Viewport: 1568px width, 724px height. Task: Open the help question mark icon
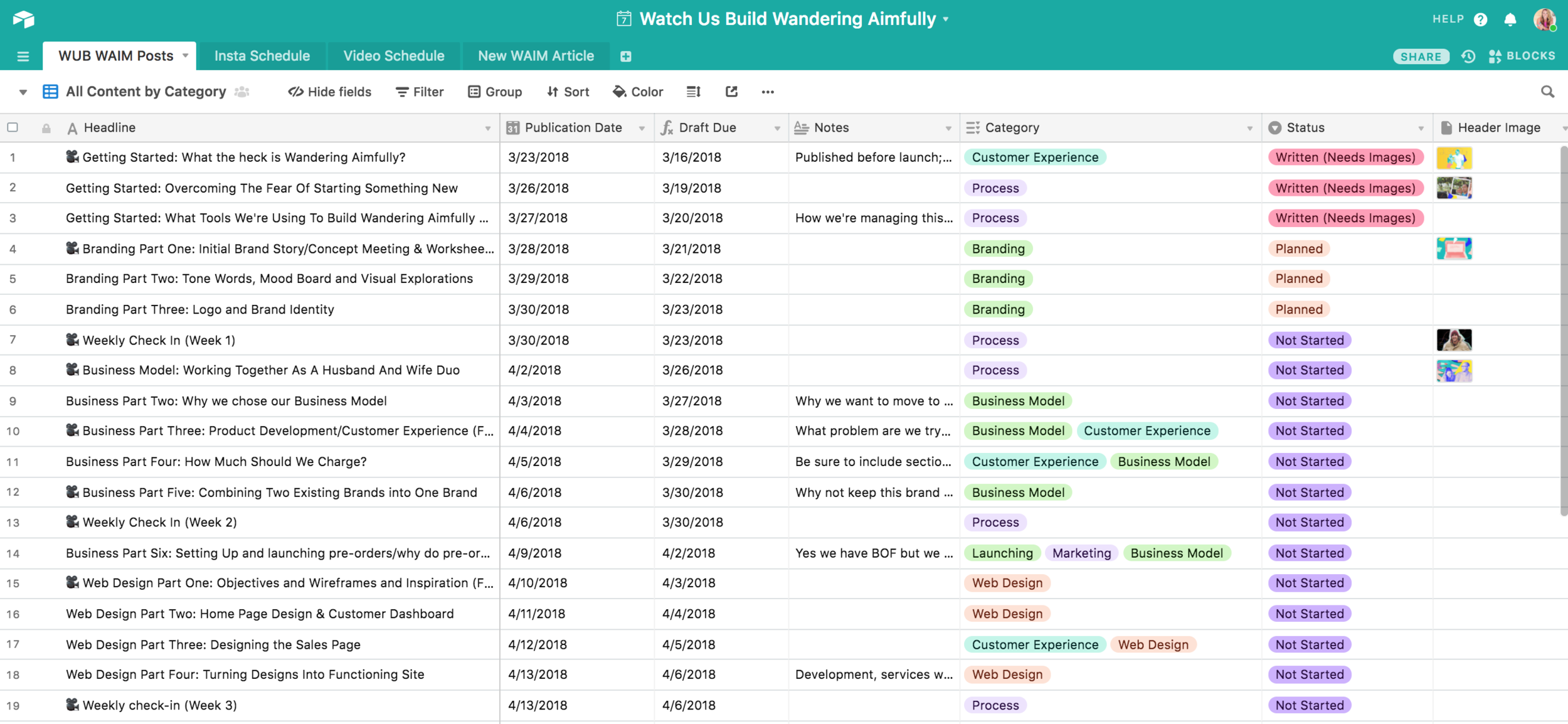(1480, 19)
